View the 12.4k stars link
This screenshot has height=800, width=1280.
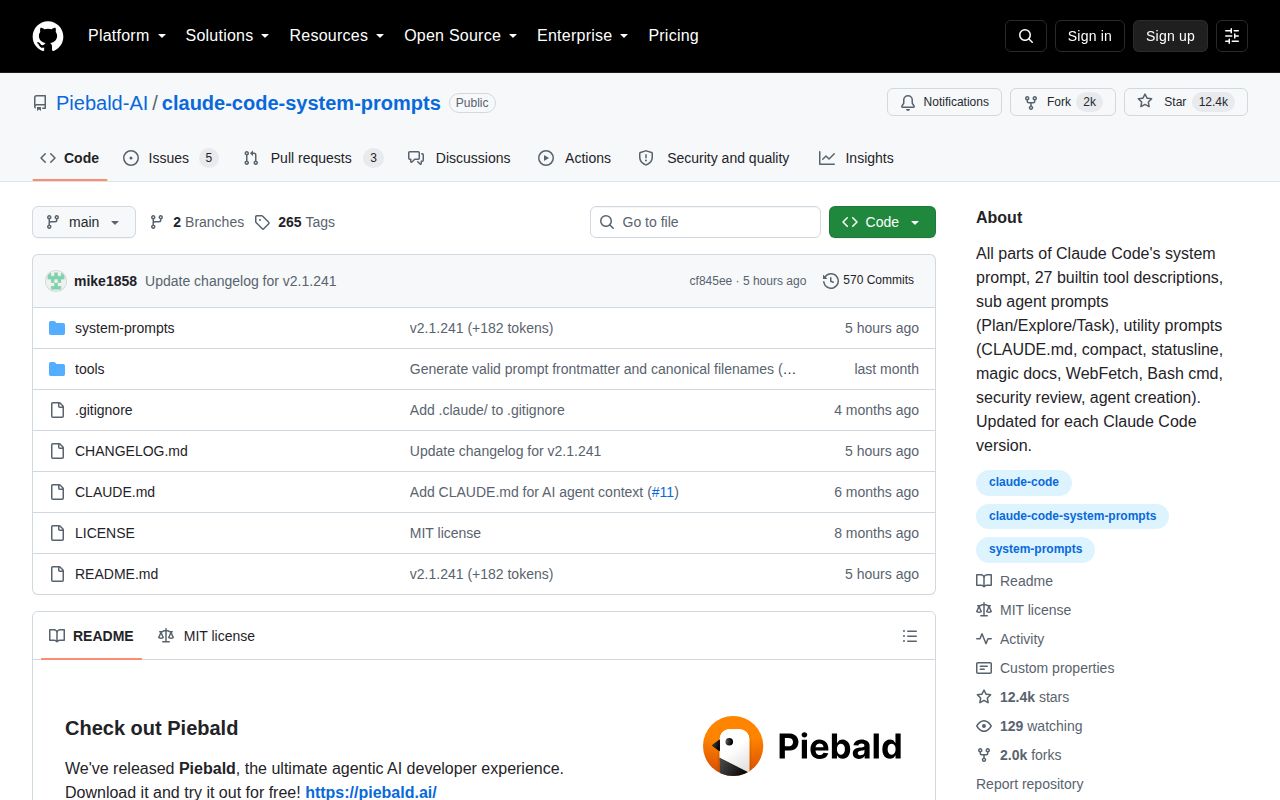click(1023, 697)
